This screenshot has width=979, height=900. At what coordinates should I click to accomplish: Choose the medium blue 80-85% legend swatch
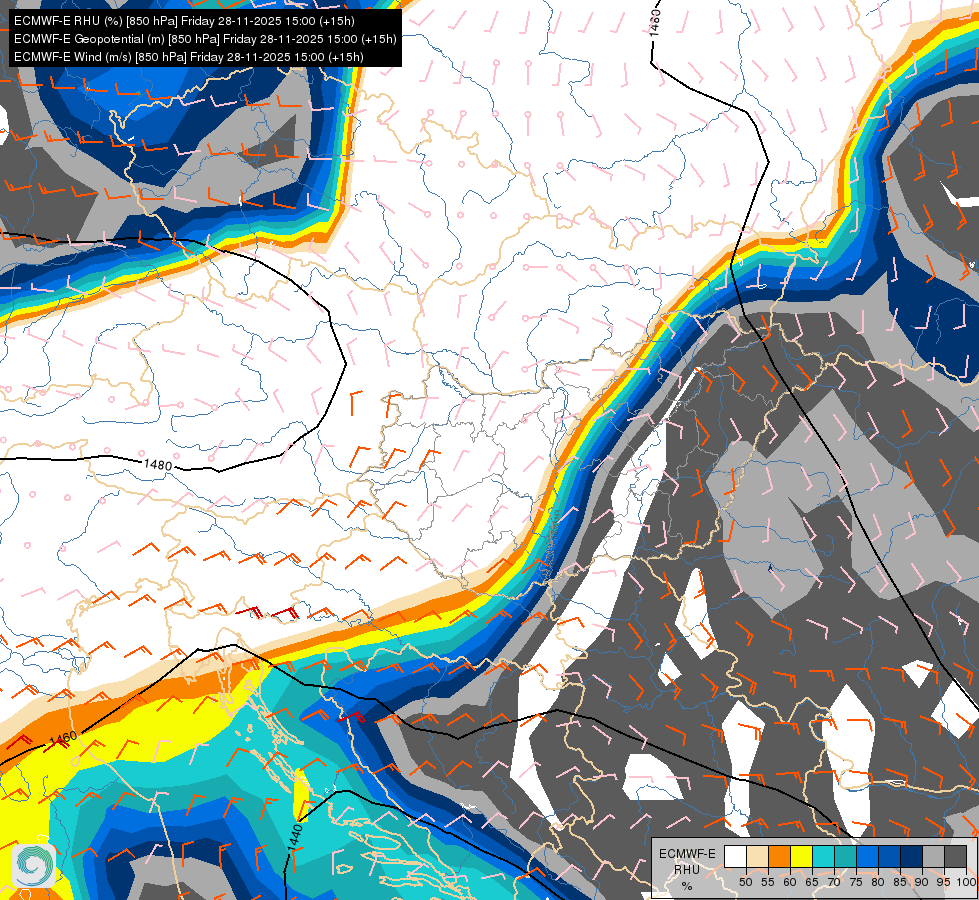pos(890,856)
